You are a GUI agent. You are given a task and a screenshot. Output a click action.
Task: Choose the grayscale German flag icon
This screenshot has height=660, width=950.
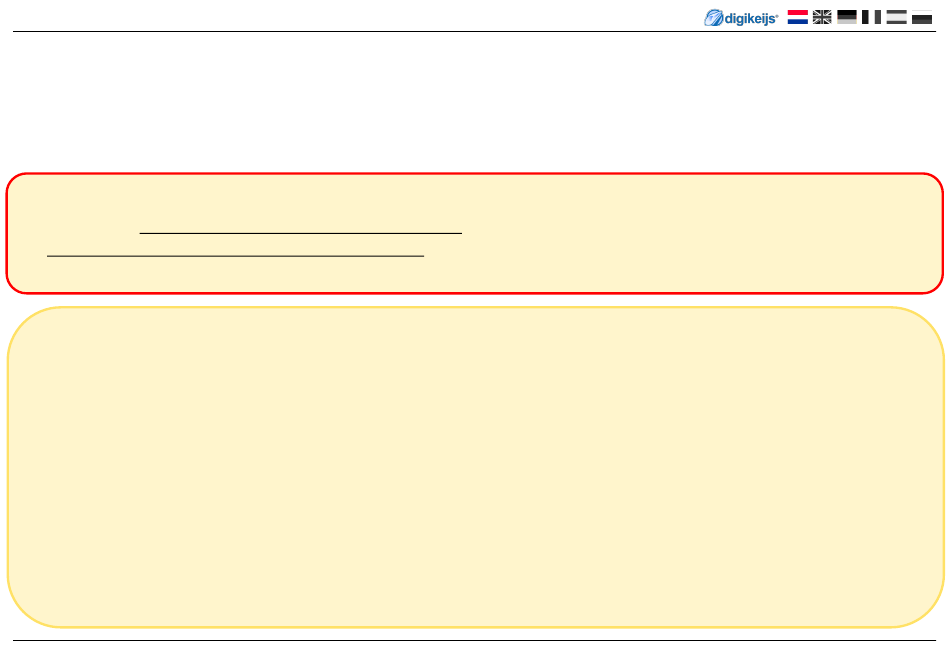847,17
